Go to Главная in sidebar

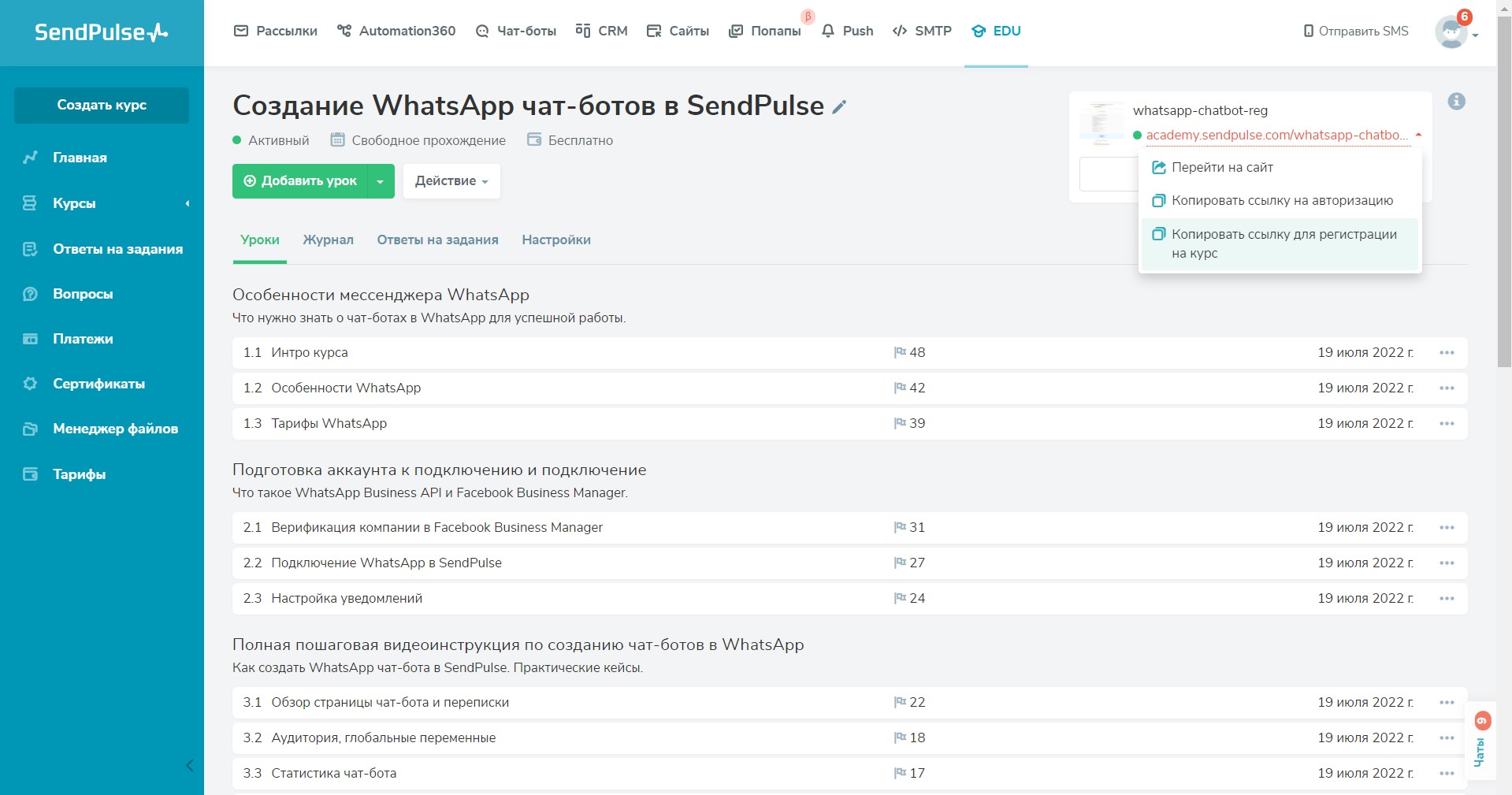79,158
